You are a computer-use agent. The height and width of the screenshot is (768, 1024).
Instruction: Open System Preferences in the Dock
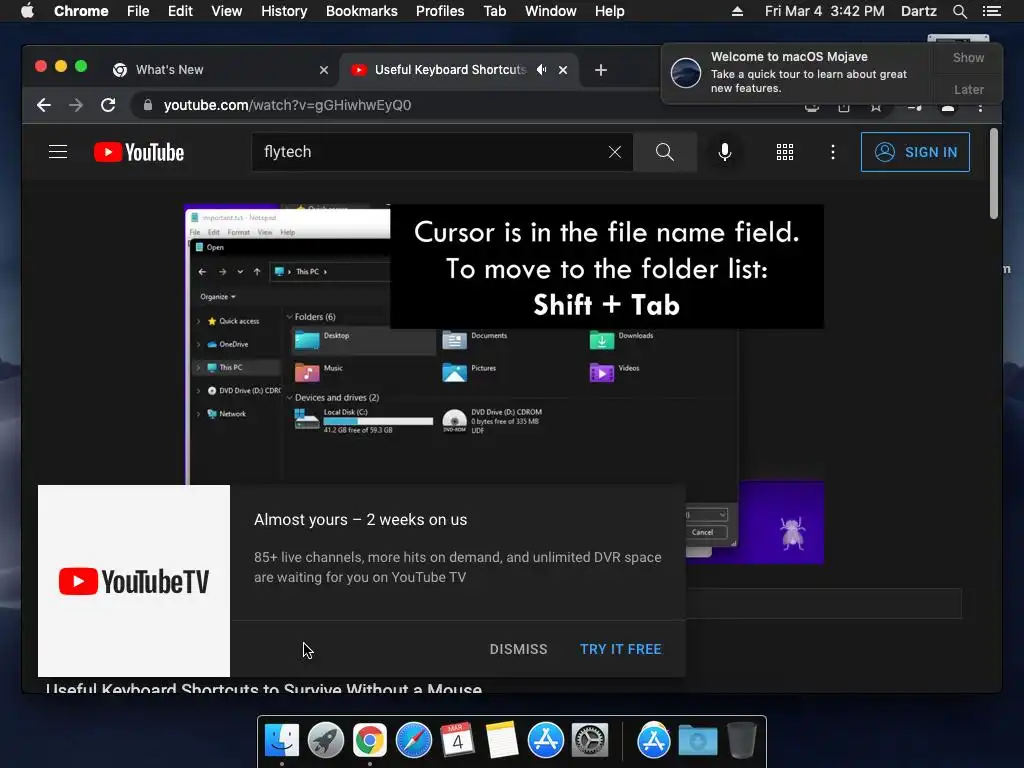(590, 741)
